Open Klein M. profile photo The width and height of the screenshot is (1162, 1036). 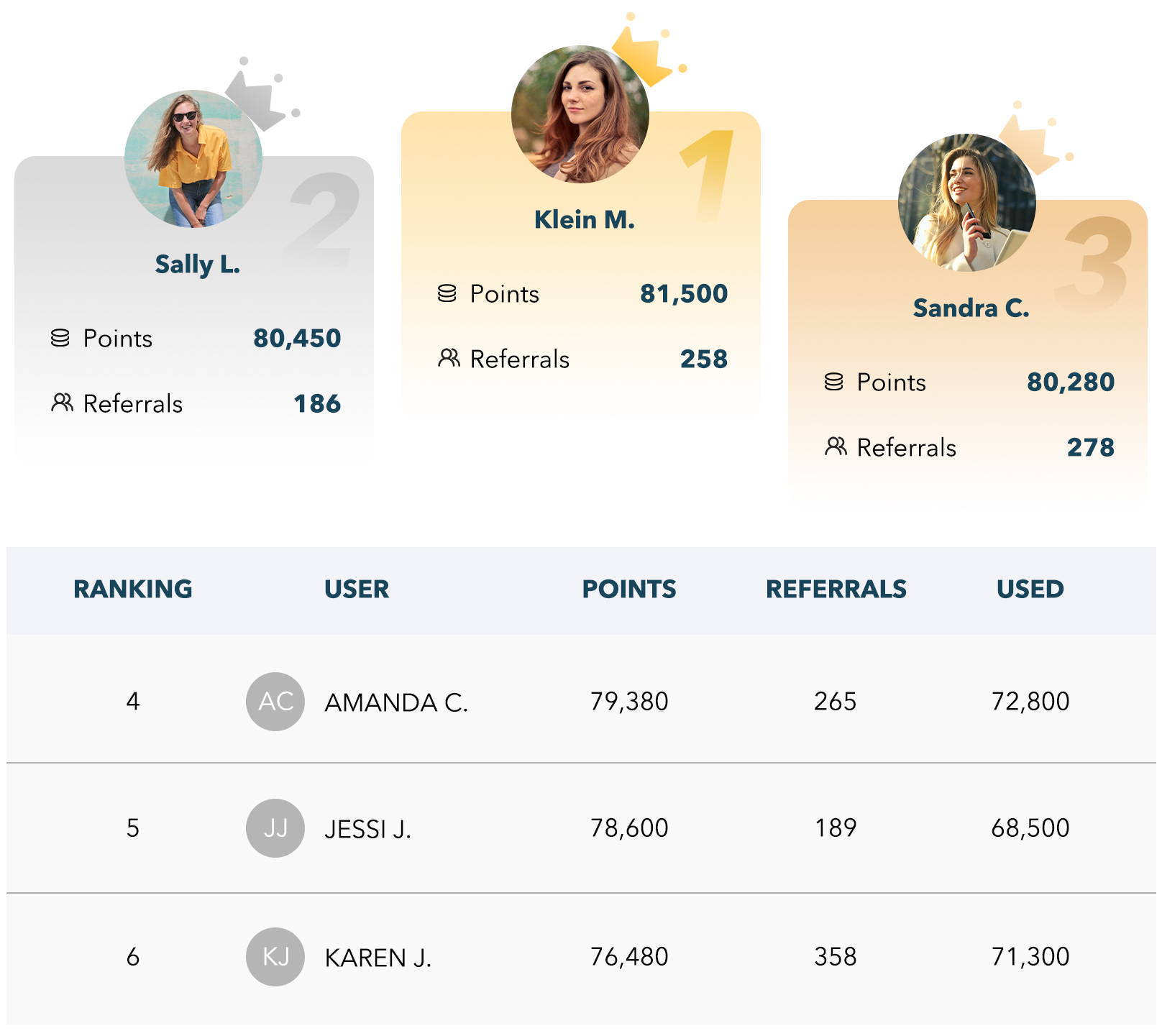[580, 114]
